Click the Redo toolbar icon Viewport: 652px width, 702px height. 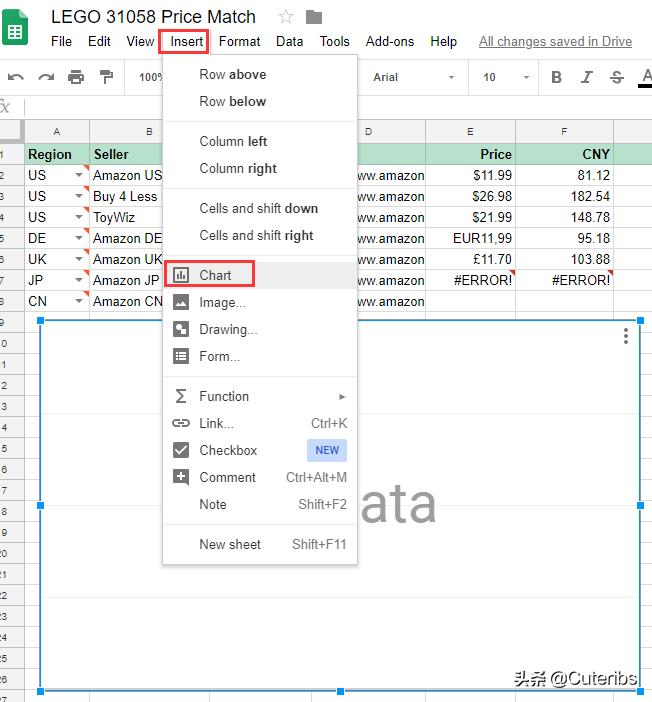point(46,77)
